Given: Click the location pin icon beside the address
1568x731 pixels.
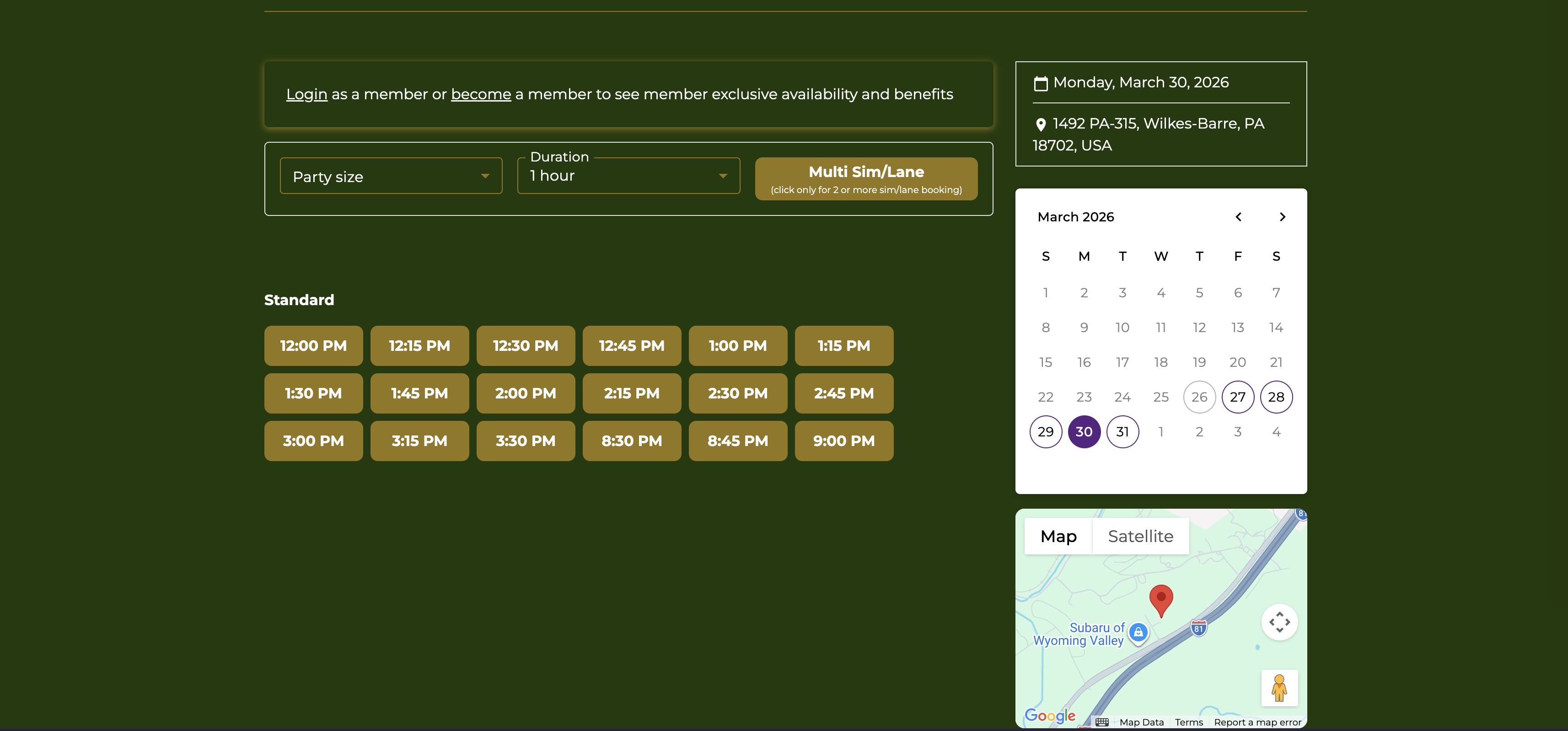Looking at the screenshot, I should 1041,124.
